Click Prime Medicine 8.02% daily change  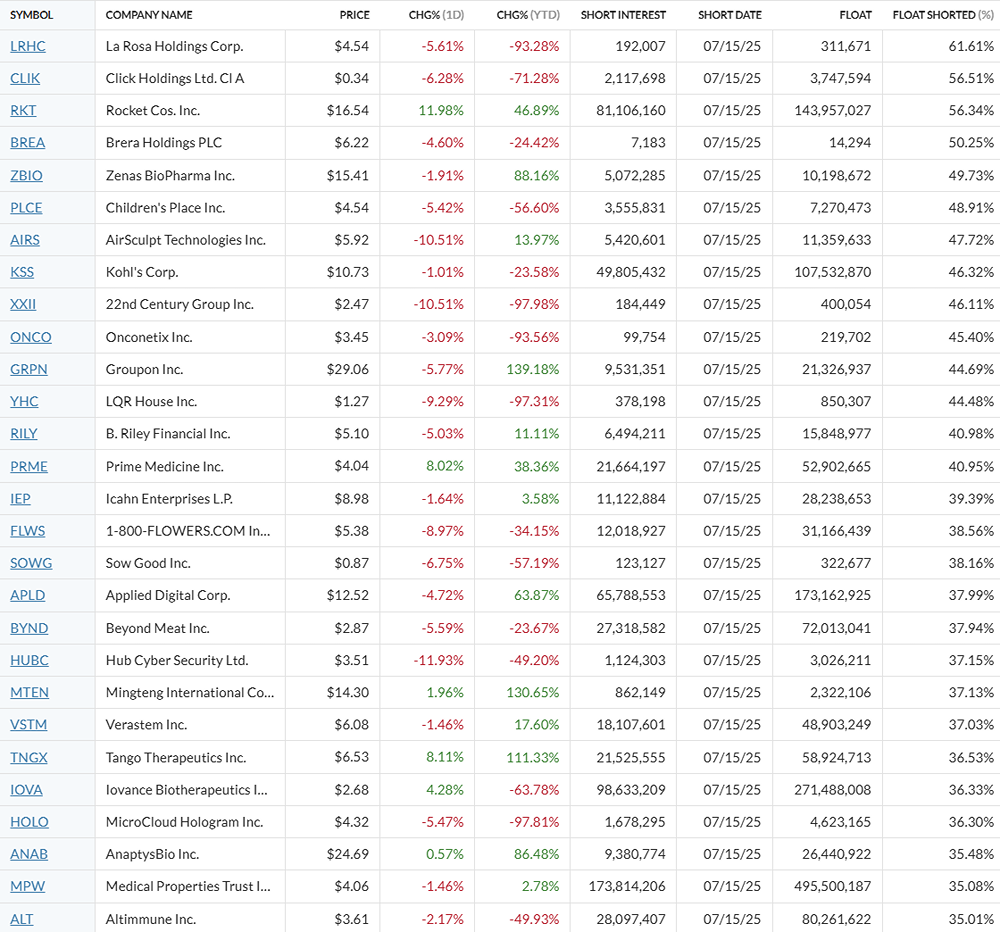point(445,466)
